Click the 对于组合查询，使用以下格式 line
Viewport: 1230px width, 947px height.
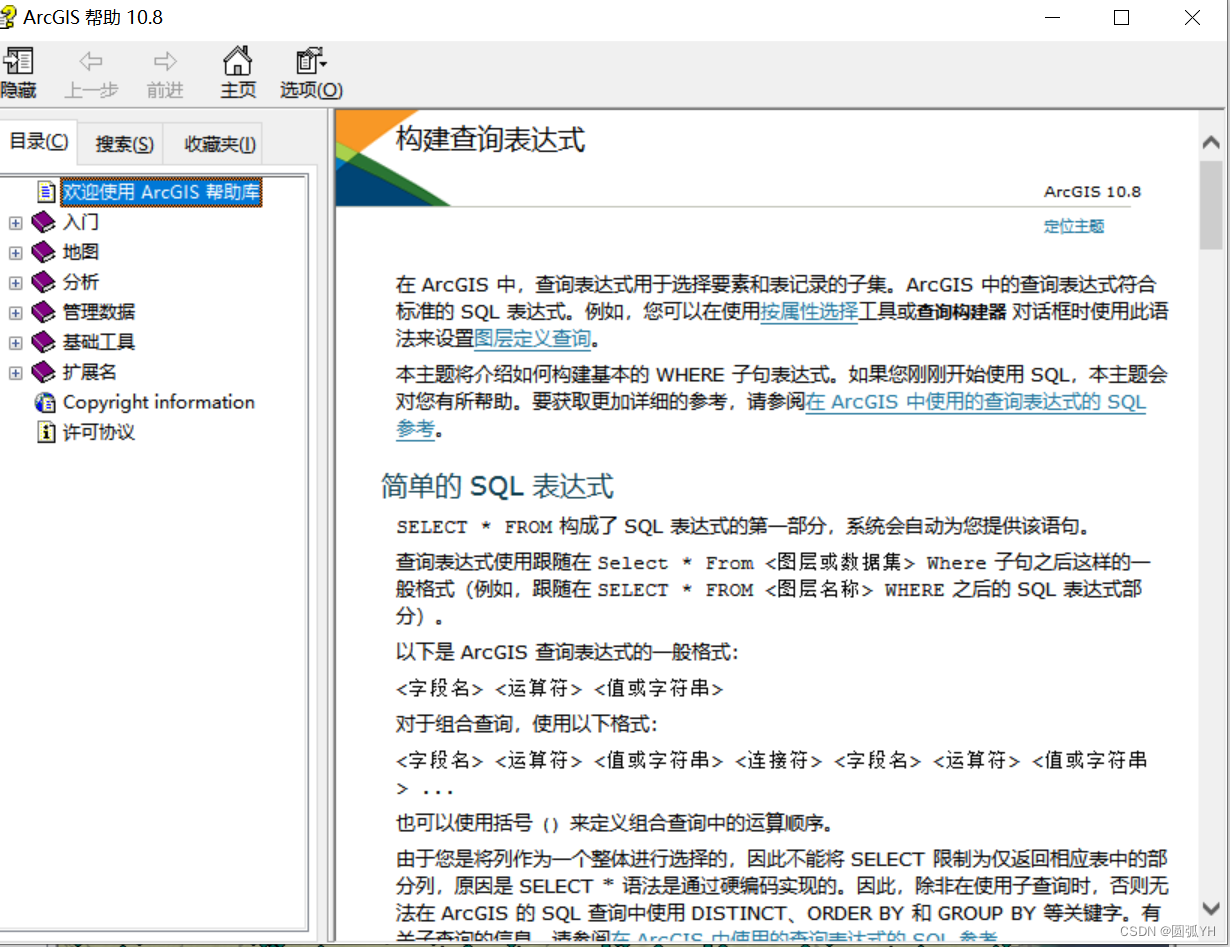pos(527,723)
